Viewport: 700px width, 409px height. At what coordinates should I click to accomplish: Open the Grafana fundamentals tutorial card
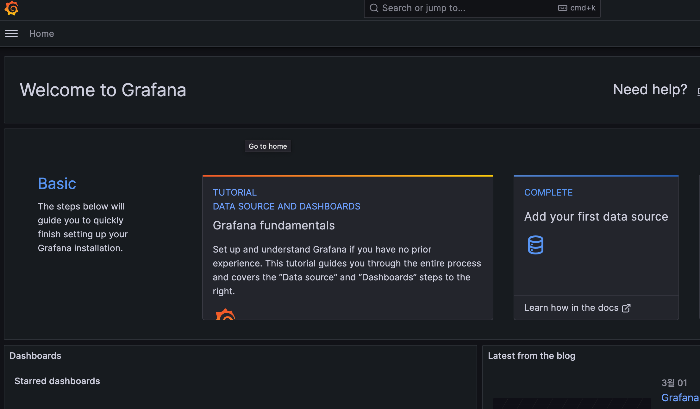pos(347,247)
